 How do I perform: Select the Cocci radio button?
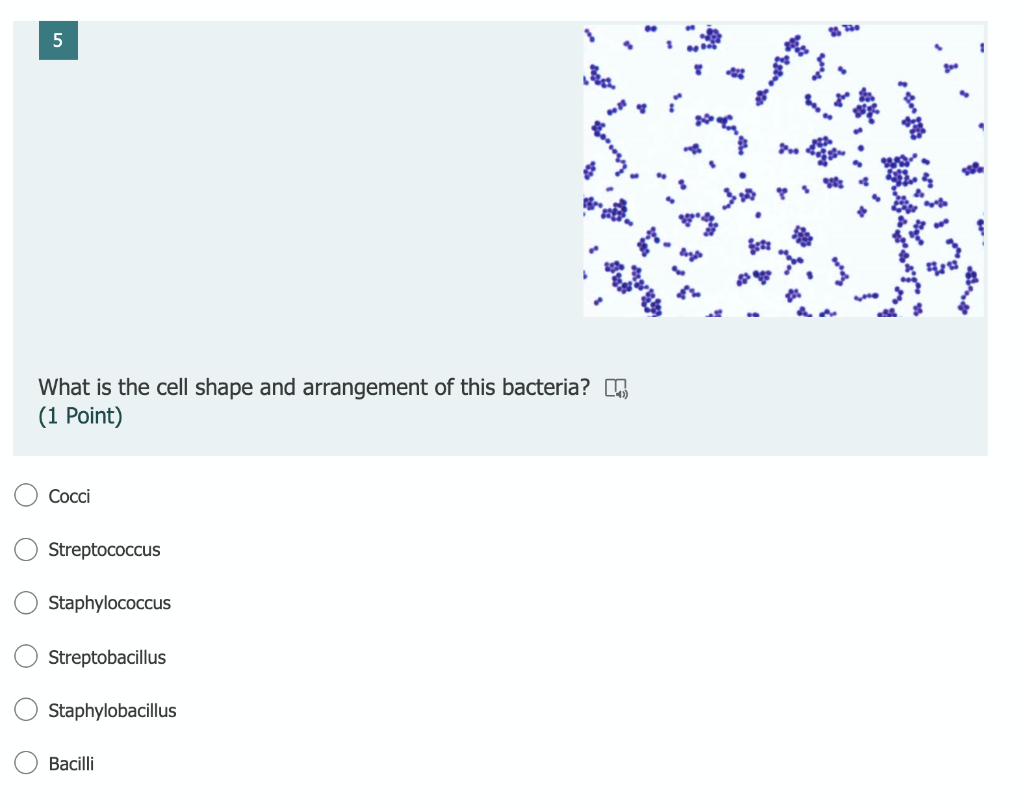pyautogui.click(x=26, y=495)
